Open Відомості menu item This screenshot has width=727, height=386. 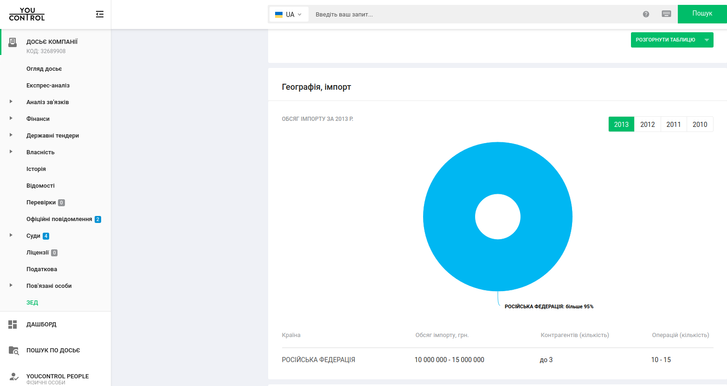[40, 186]
